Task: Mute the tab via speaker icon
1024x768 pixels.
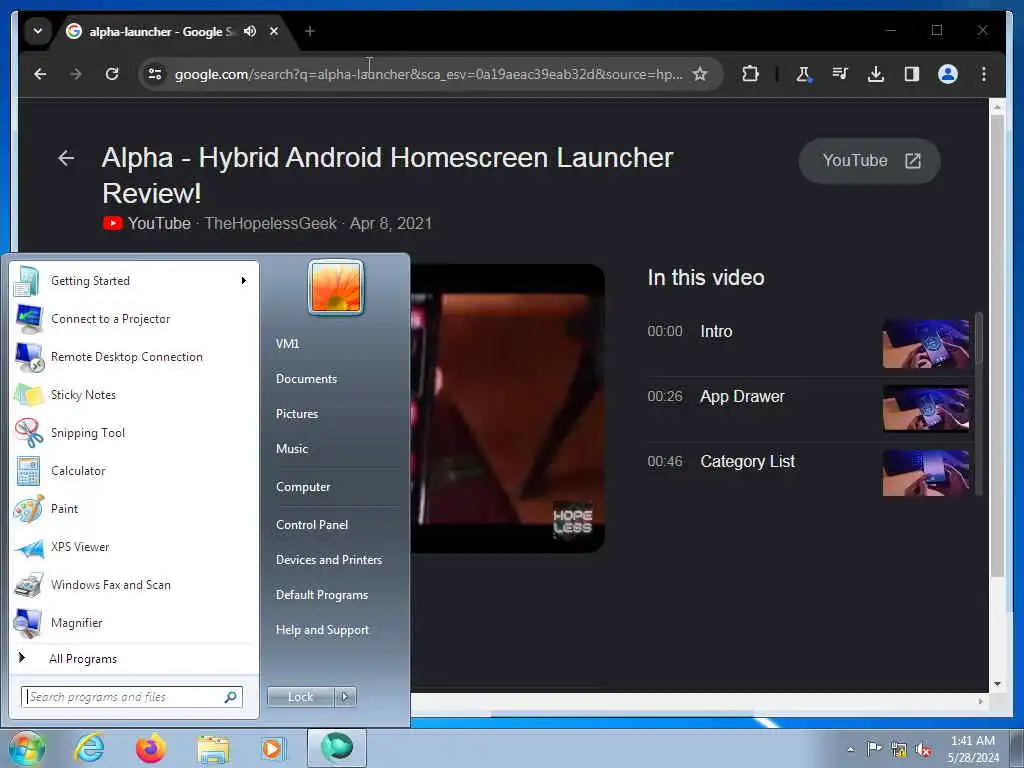Action: tap(250, 31)
